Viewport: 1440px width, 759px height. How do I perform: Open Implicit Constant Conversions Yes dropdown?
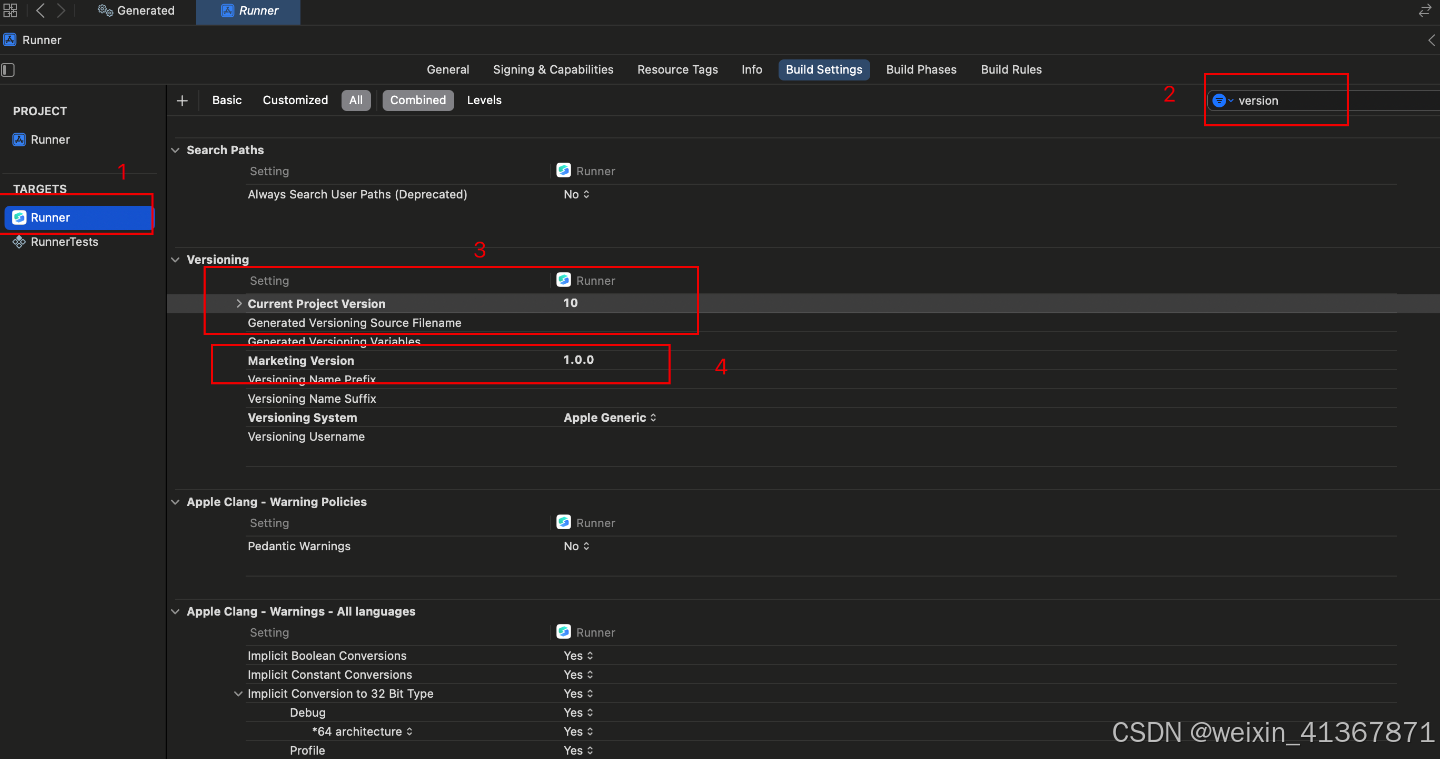tap(579, 675)
